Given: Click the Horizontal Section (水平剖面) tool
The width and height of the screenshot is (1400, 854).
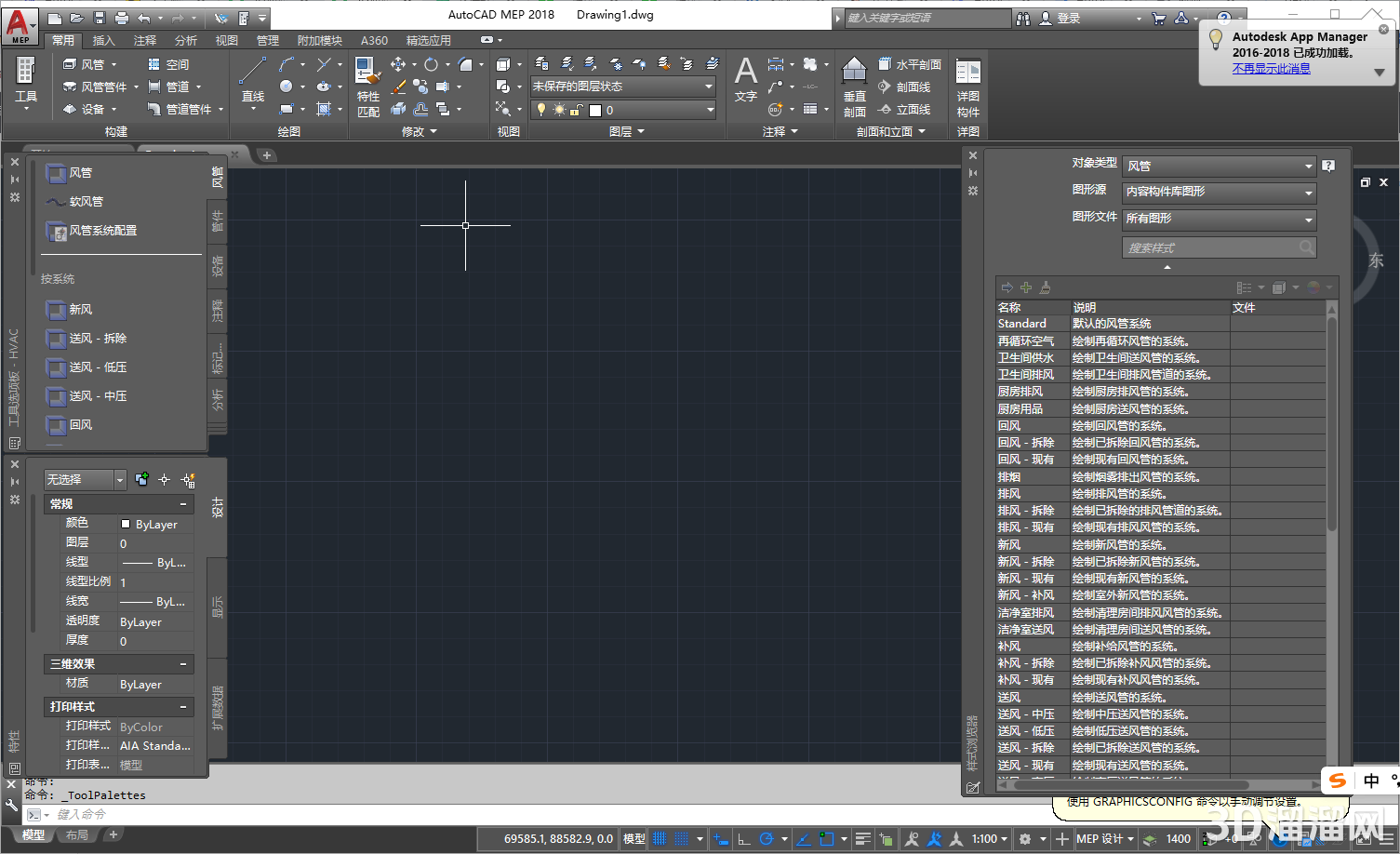Looking at the screenshot, I should click(909, 64).
